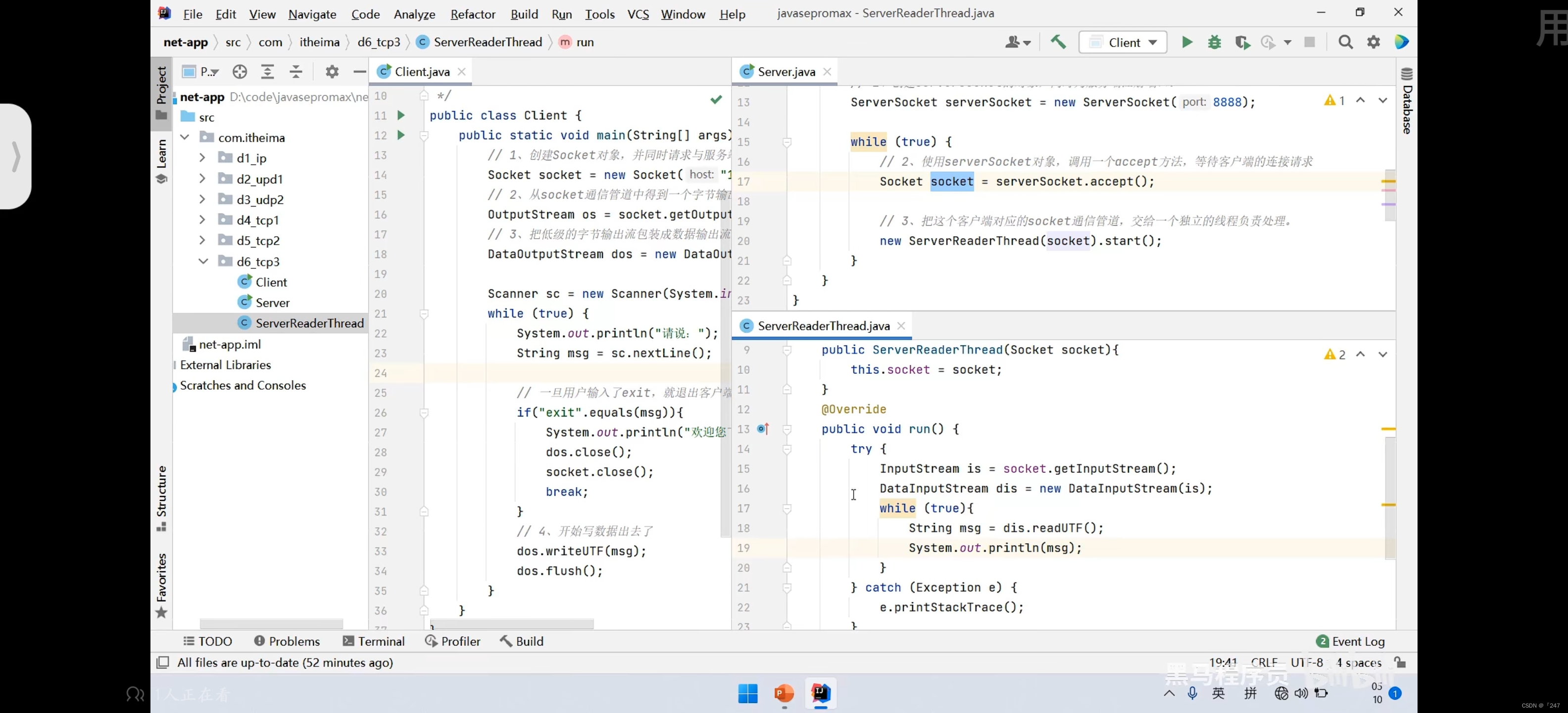Close the Server.java tab
This screenshot has height=713, width=1568.
pyautogui.click(x=827, y=72)
